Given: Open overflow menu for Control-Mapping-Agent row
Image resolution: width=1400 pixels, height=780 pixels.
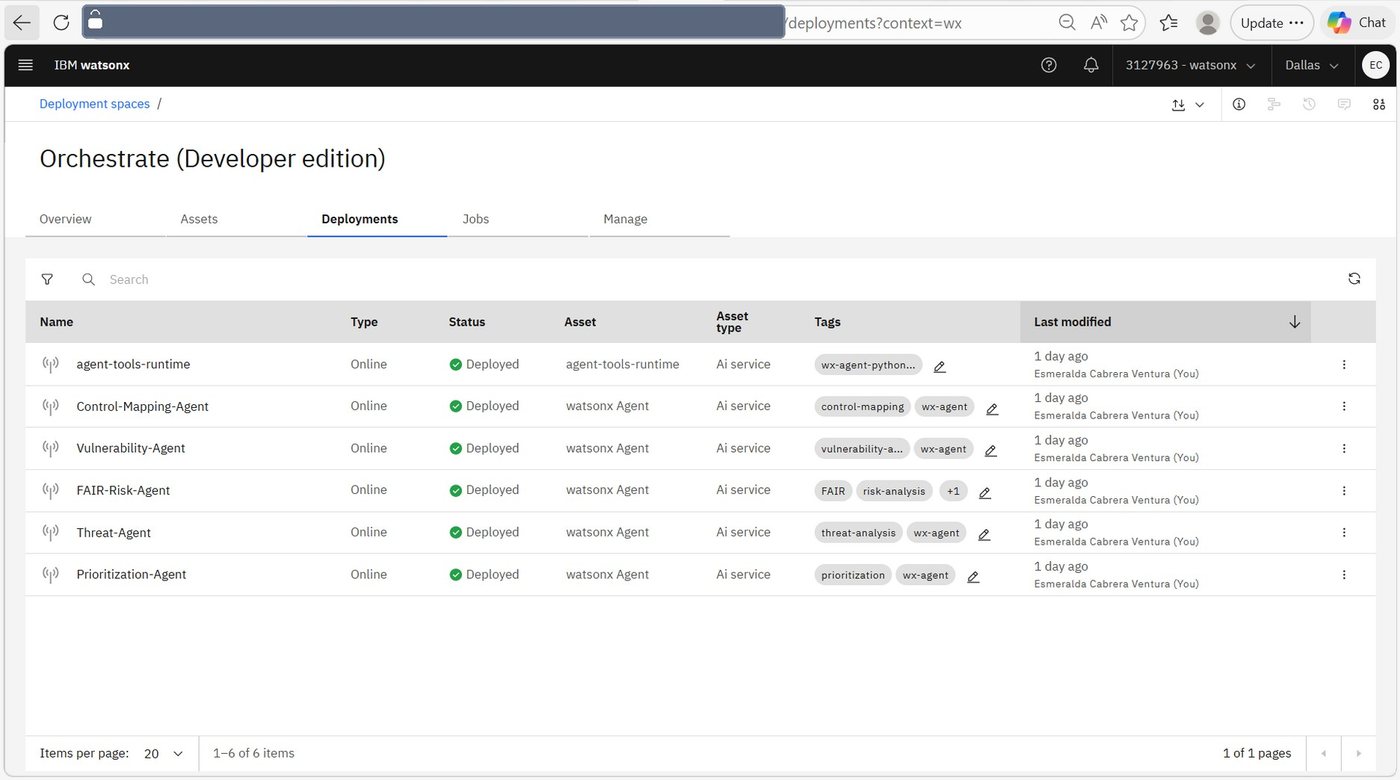Looking at the screenshot, I should [1344, 406].
